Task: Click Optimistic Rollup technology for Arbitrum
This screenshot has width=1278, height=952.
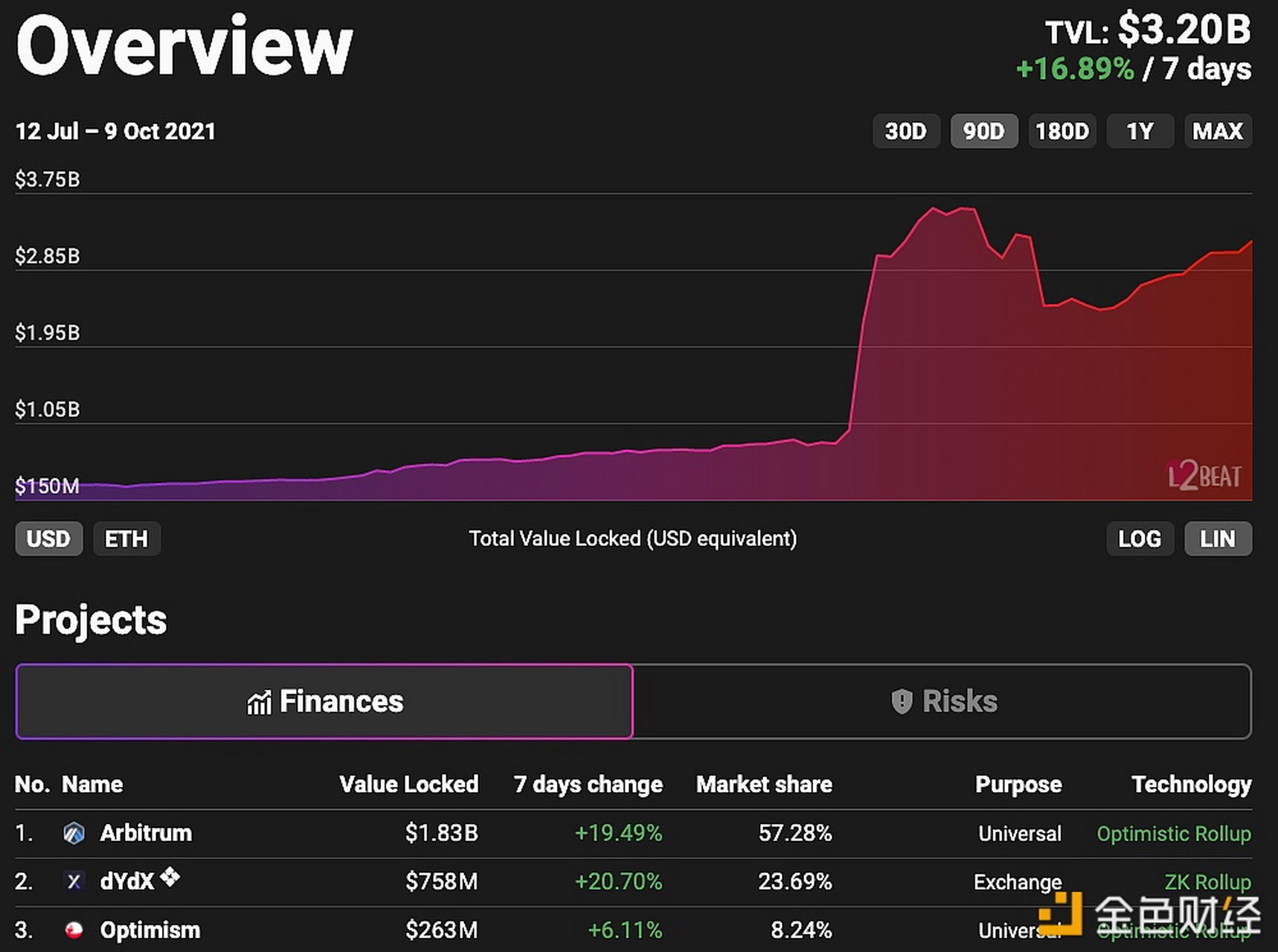Action: coord(1174,834)
